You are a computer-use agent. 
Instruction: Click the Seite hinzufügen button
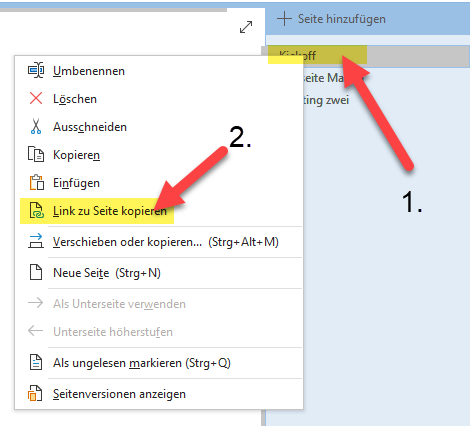click(331, 19)
